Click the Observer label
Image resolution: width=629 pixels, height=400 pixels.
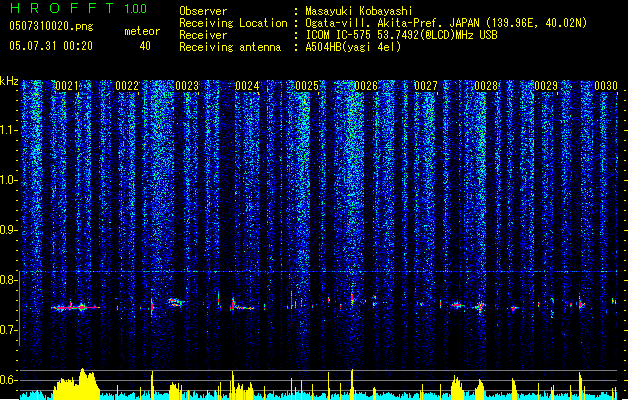pos(203,11)
